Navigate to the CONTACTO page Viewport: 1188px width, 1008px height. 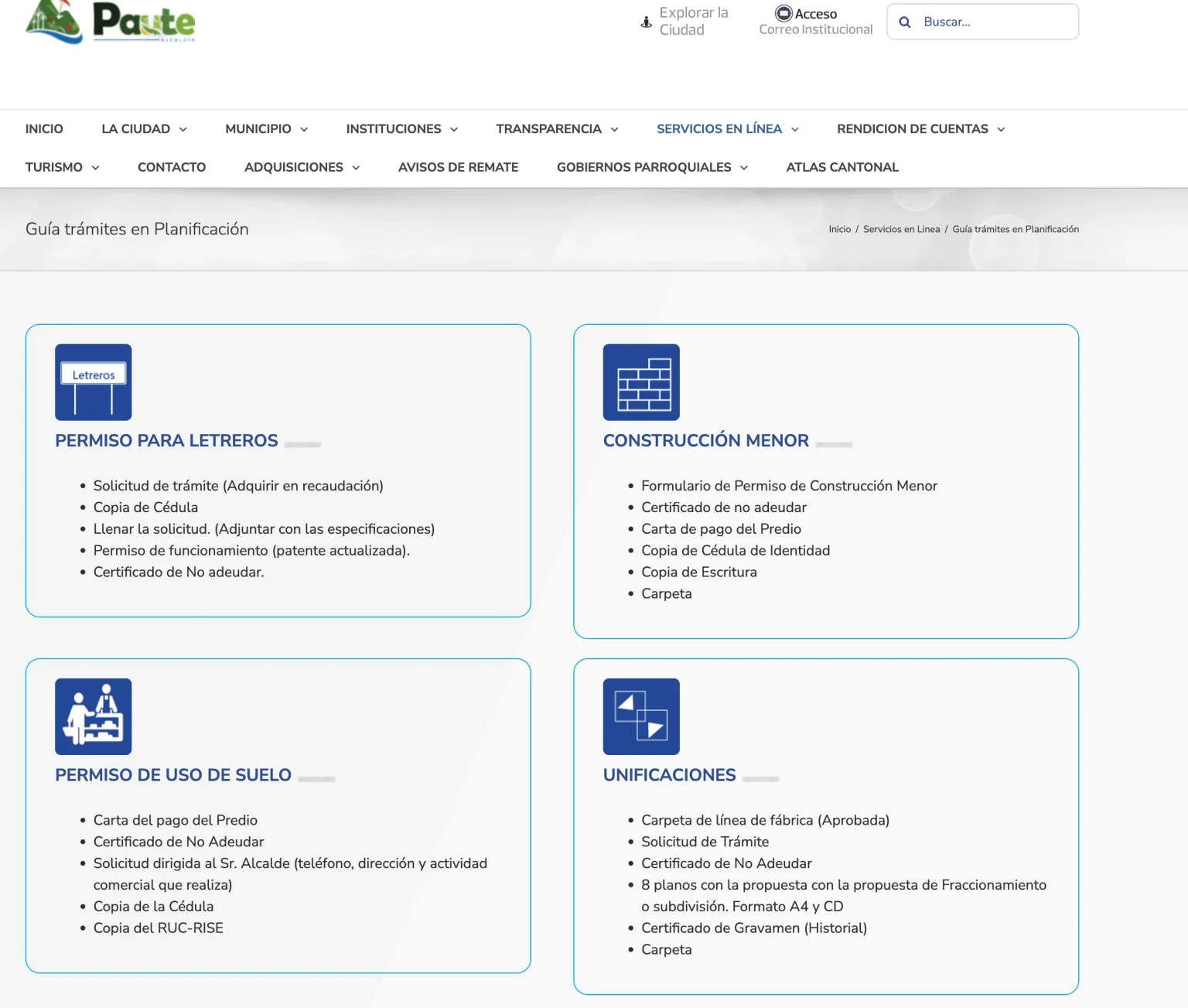click(171, 167)
